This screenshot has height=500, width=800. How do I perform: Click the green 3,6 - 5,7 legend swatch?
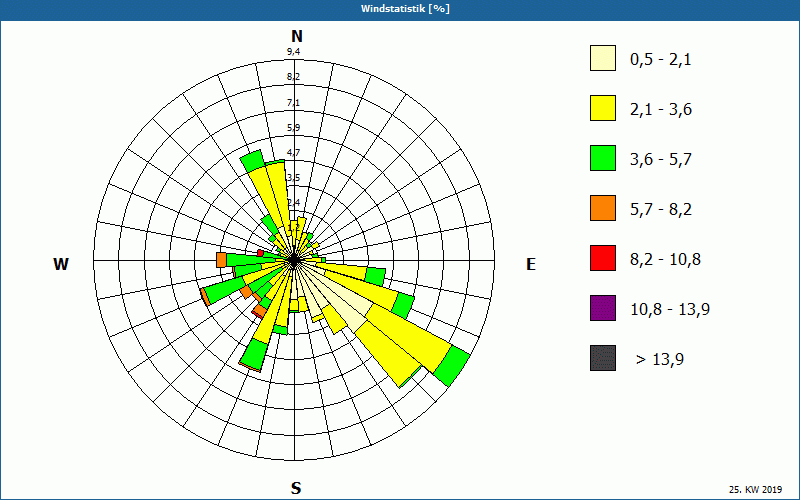pyautogui.click(x=603, y=158)
